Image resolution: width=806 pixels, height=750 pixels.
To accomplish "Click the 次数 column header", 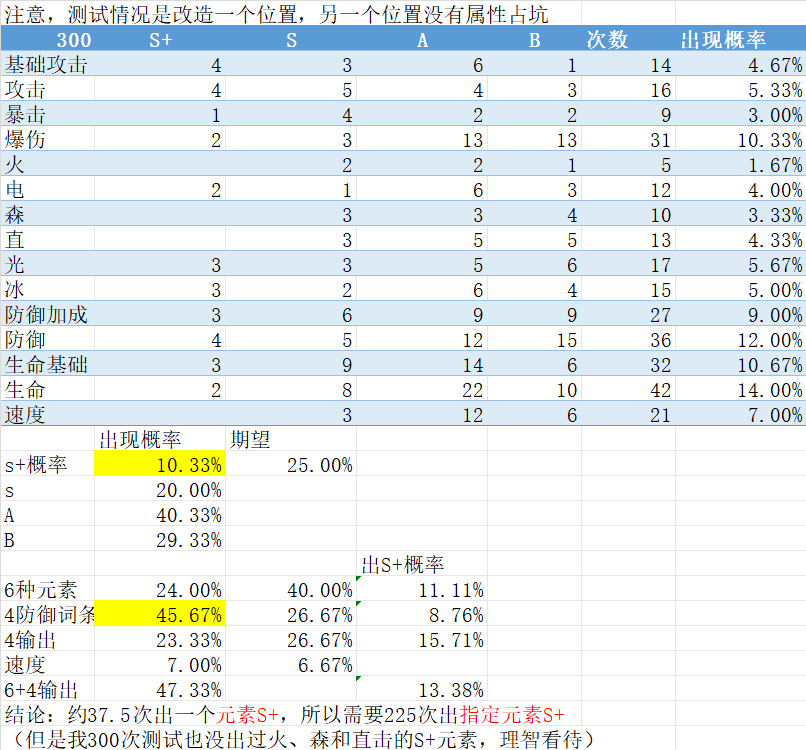I will pyautogui.click(x=607, y=40).
